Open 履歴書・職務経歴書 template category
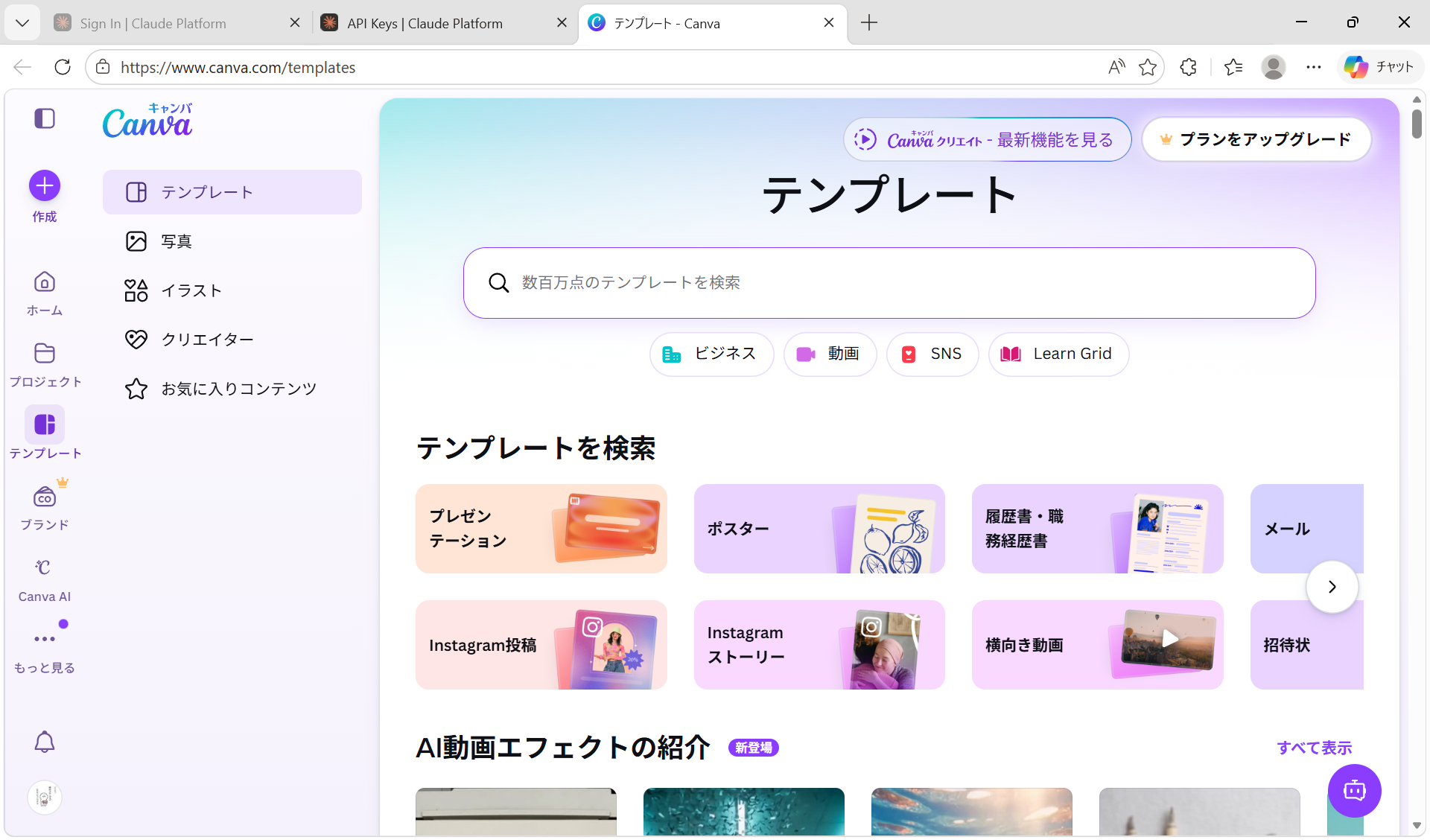 point(1098,529)
